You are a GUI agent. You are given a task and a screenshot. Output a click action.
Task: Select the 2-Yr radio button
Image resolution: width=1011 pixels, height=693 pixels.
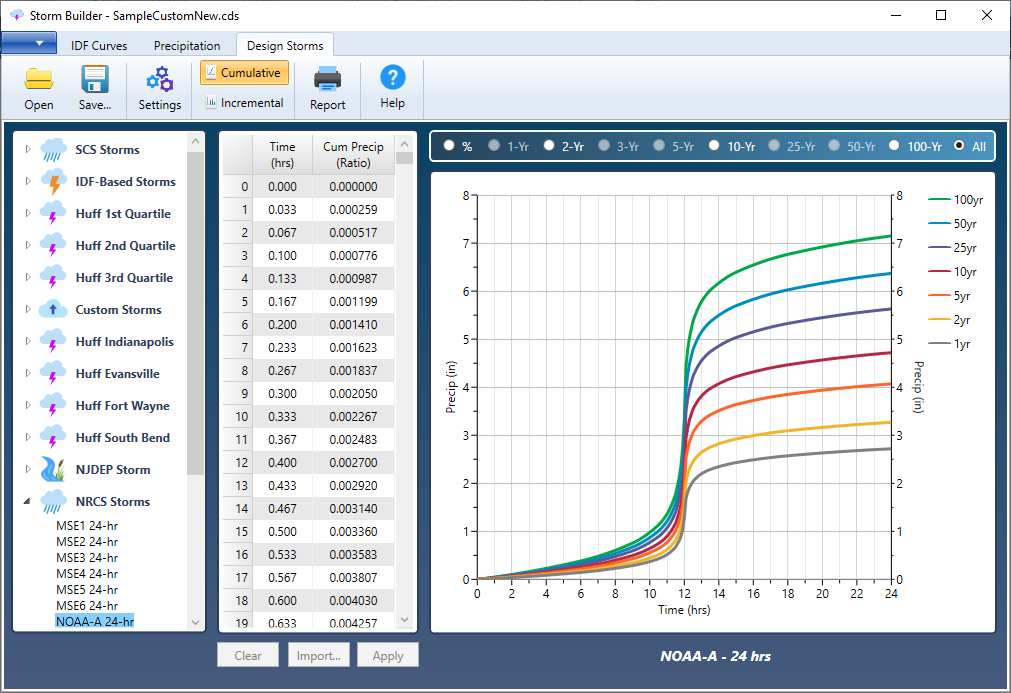(x=549, y=146)
